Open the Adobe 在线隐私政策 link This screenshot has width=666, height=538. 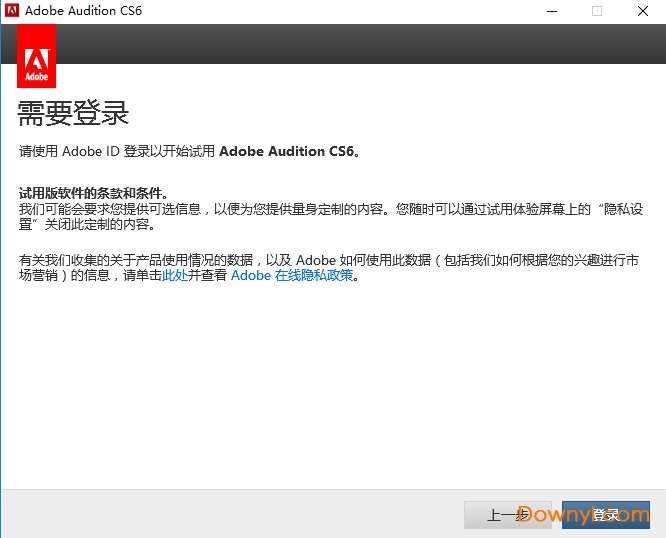click(x=292, y=275)
